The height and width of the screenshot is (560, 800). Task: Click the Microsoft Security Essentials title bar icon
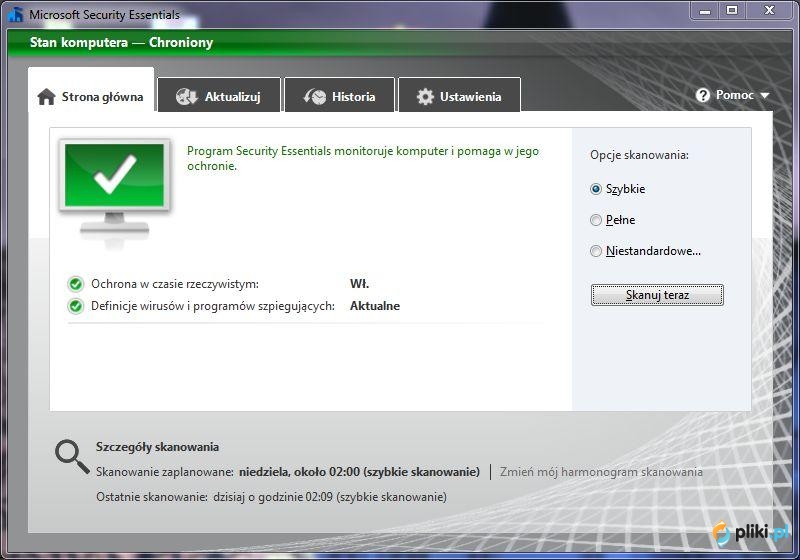[16, 14]
